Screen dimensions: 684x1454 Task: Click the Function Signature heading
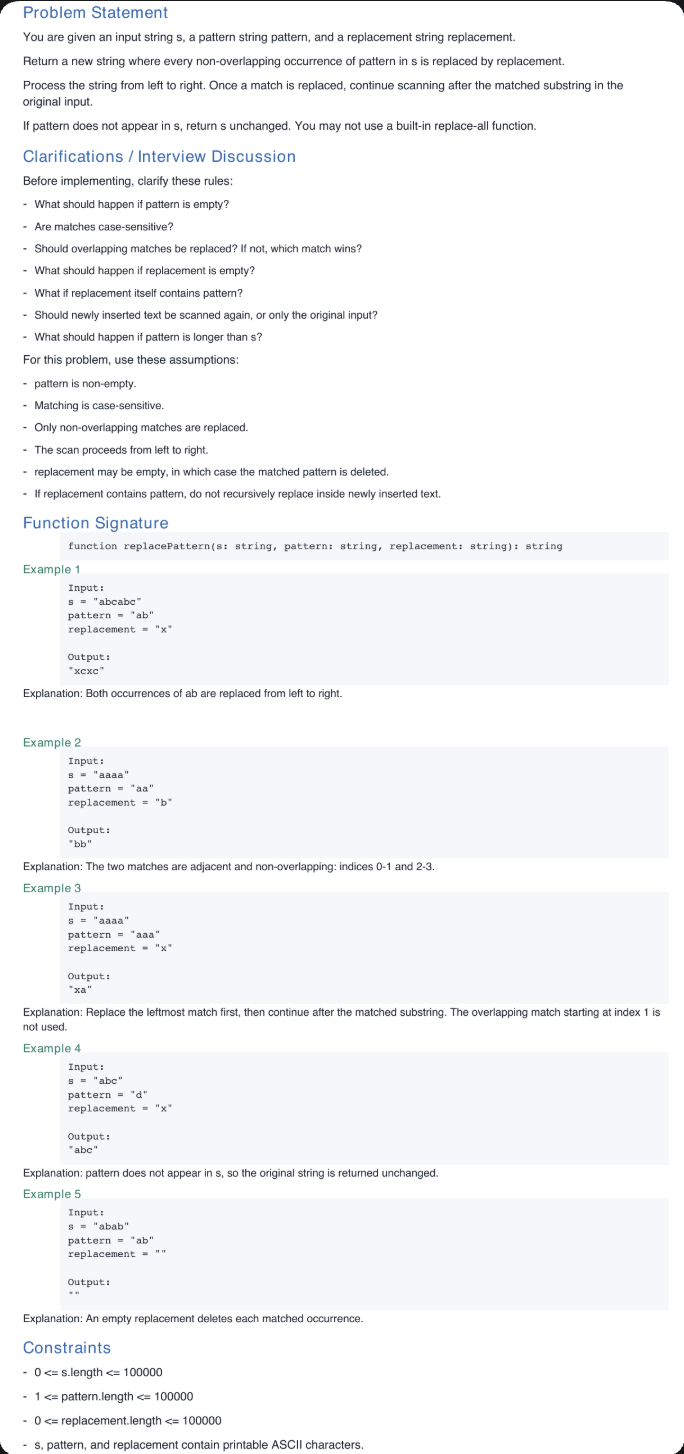(95, 523)
